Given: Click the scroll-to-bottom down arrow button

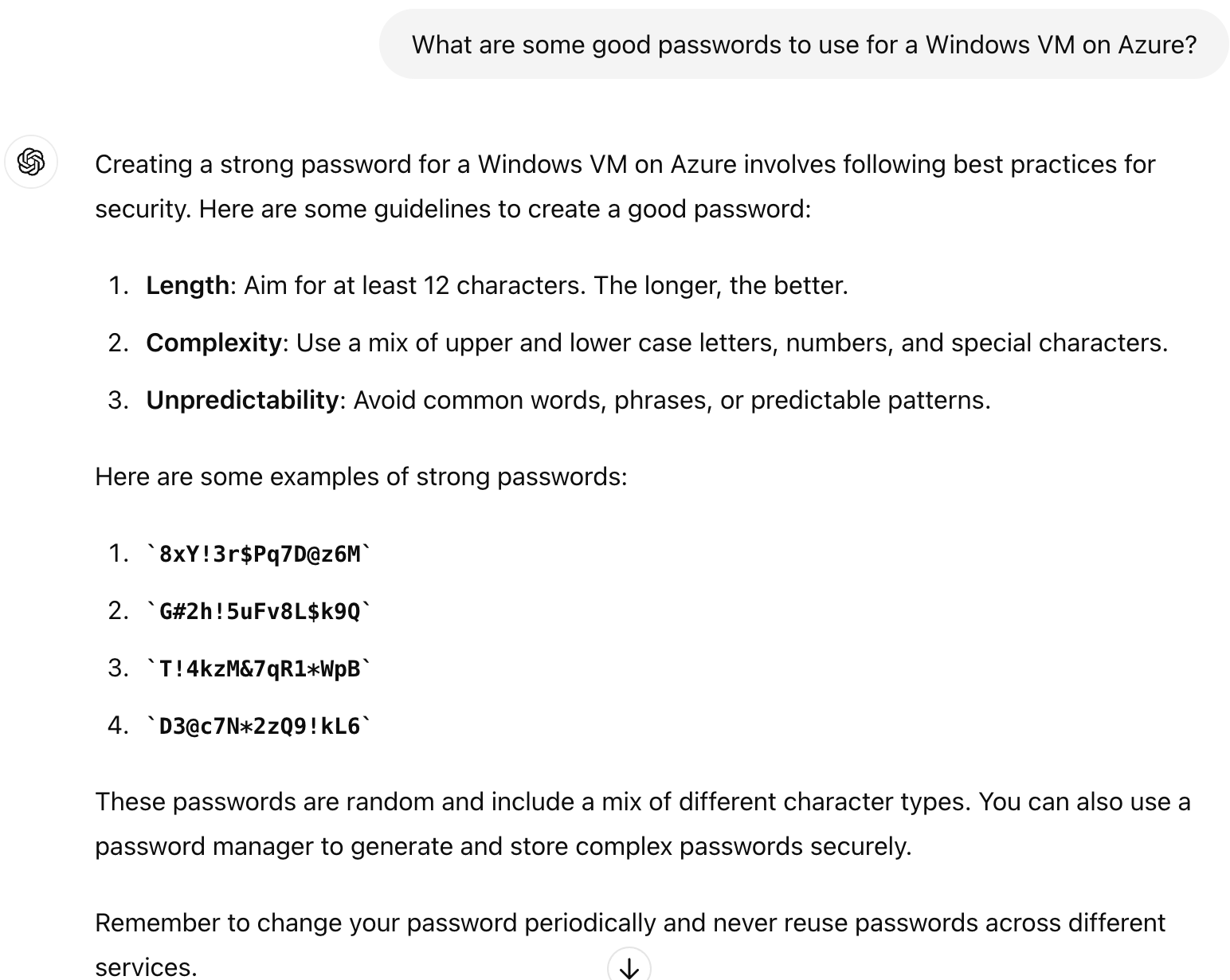Looking at the screenshot, I should [x=629, y=966].
